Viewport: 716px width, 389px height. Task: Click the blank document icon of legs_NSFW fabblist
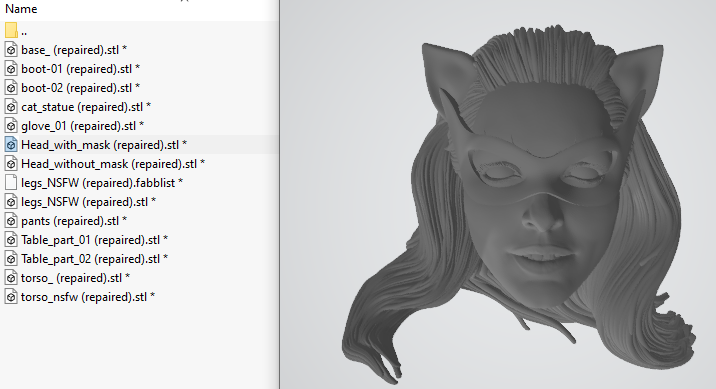pos(11,183)
